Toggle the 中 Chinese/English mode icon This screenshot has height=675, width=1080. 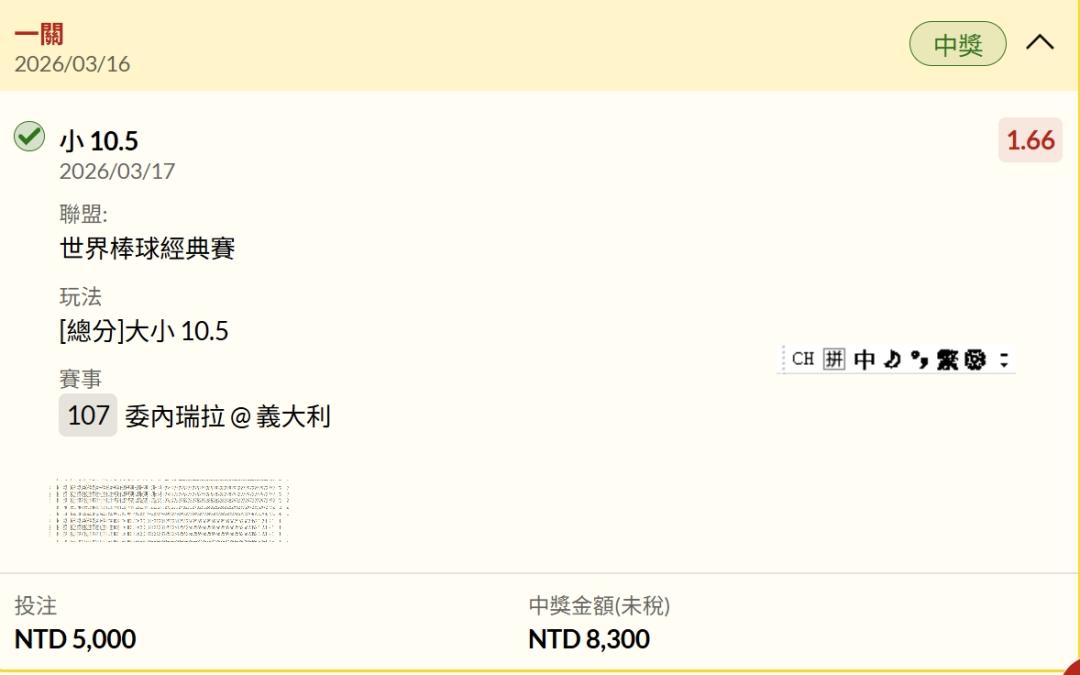(x=864, y=359)
